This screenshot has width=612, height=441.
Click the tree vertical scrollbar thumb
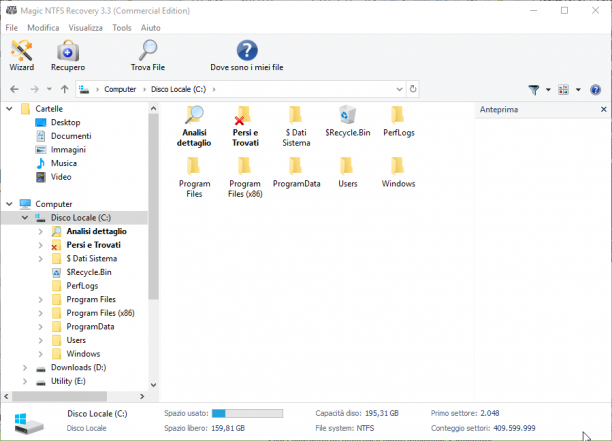click(153, 207)
